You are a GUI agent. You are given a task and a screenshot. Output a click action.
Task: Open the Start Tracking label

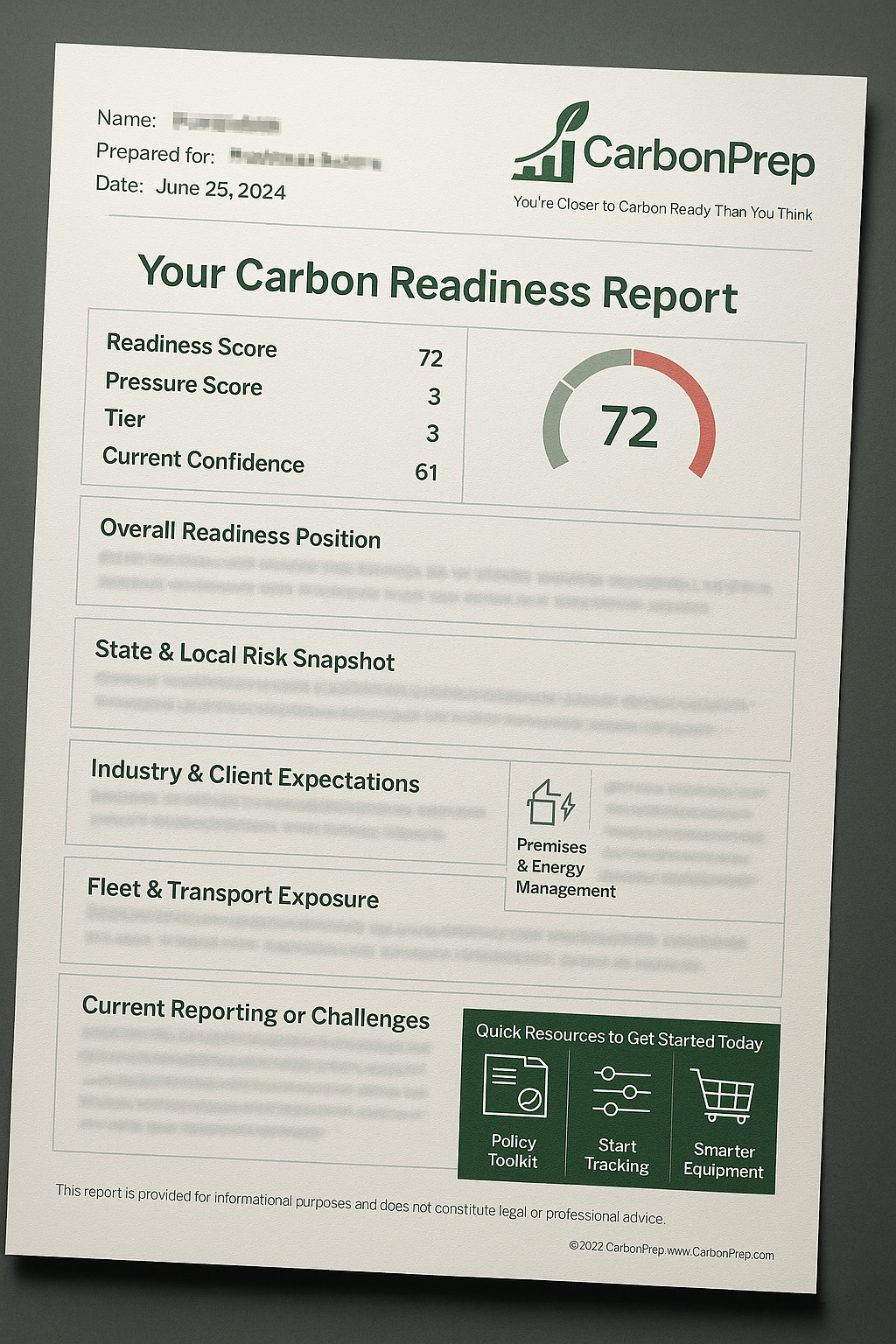tap(617, 1155)
